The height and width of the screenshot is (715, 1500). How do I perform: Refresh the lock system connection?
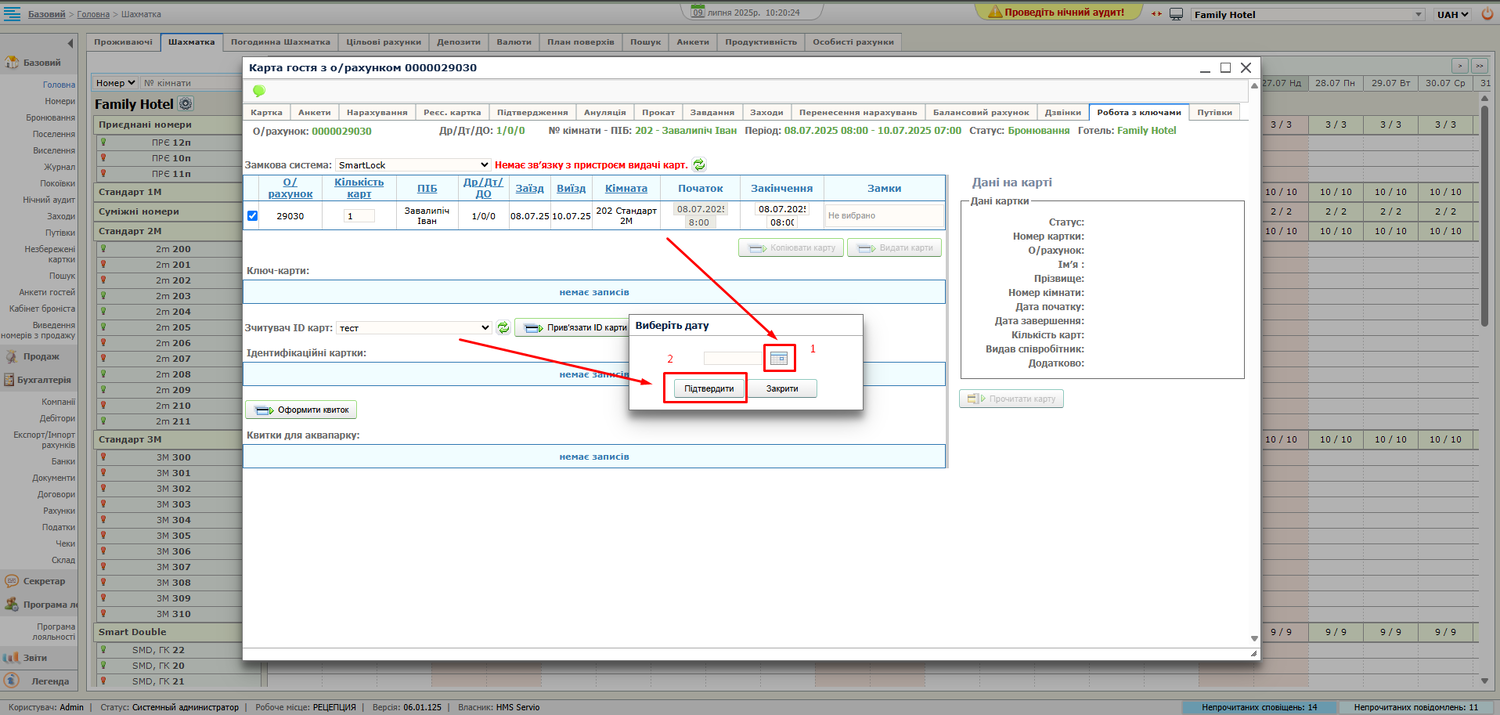tap(699, 164)
